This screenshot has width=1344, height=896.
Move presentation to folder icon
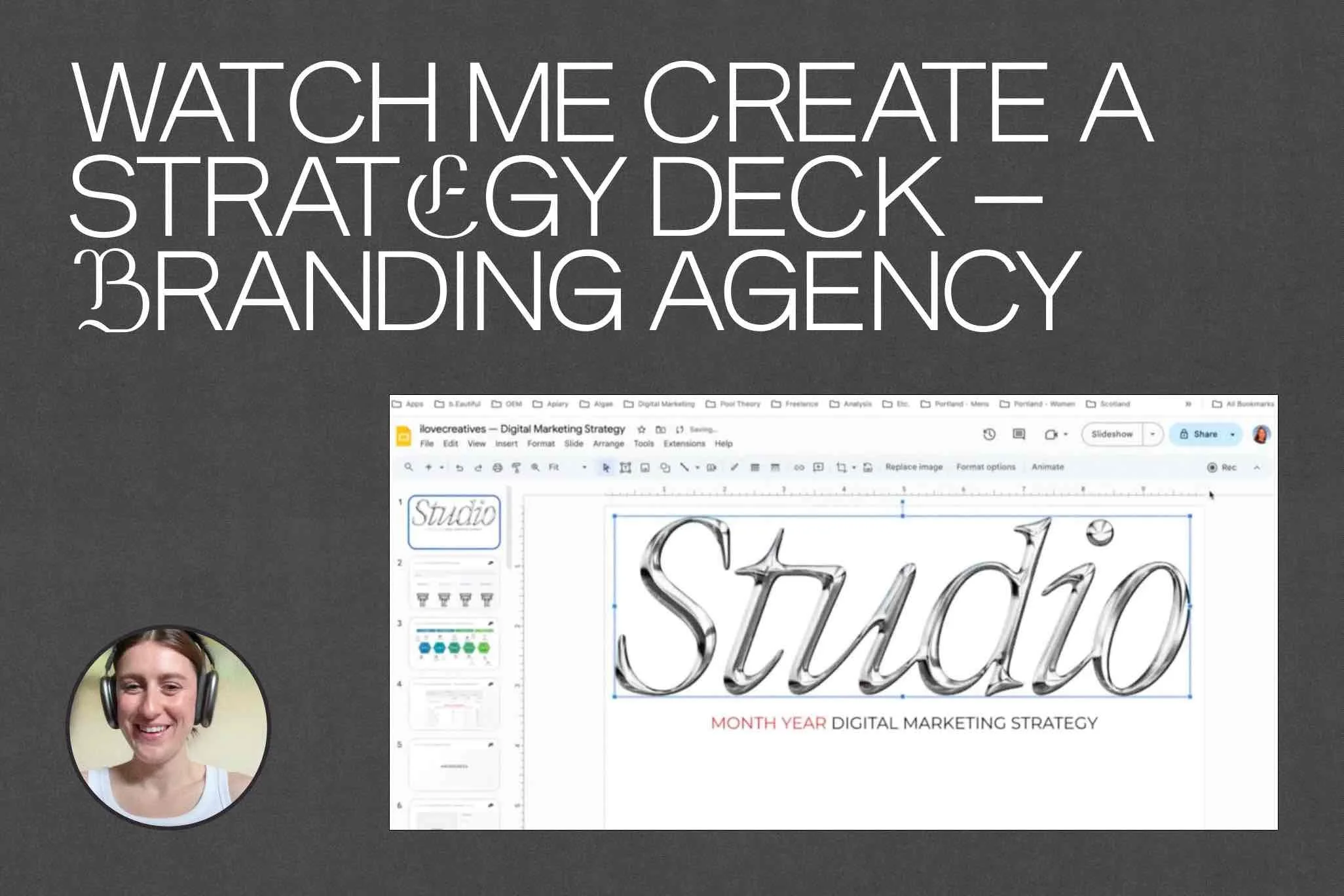661,430
